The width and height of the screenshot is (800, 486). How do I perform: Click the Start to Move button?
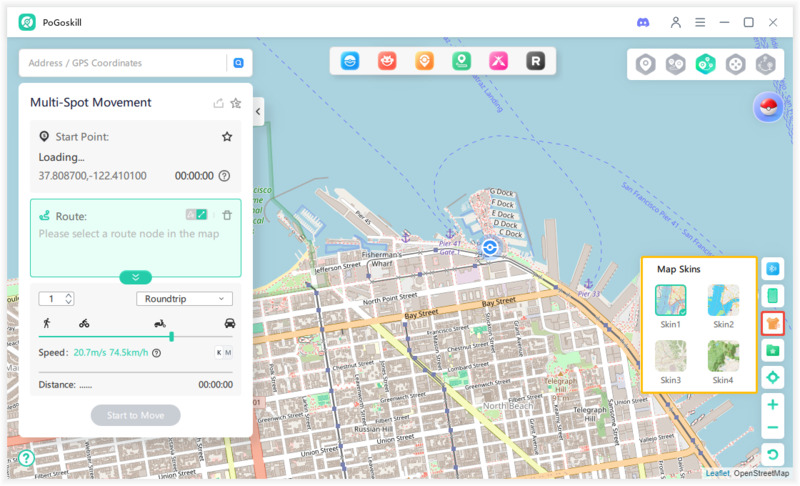[x=135, y=415]
